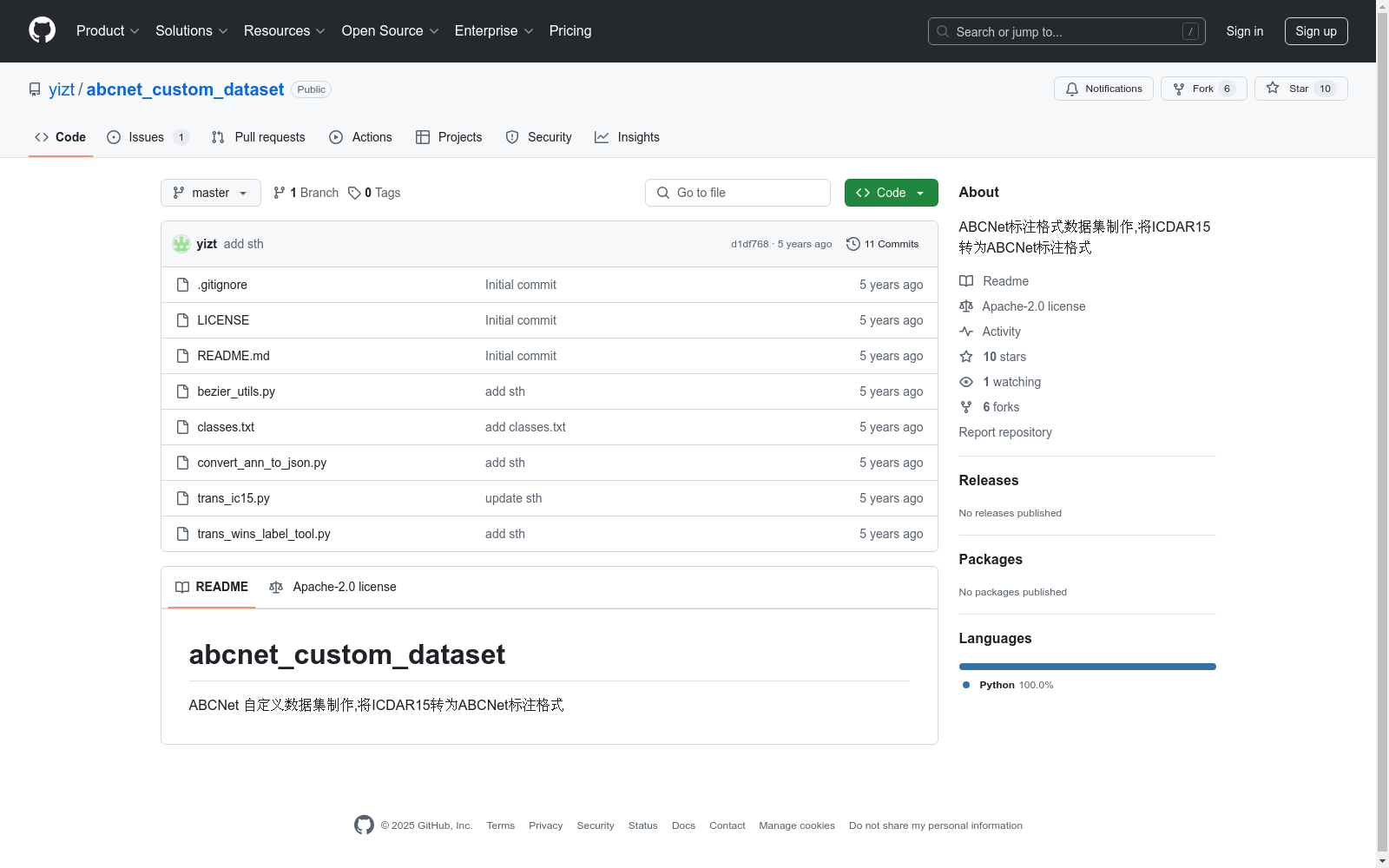Open the Pull requests tab
The width and height of the screenshot is (1389, 868).
click(259, 137)
